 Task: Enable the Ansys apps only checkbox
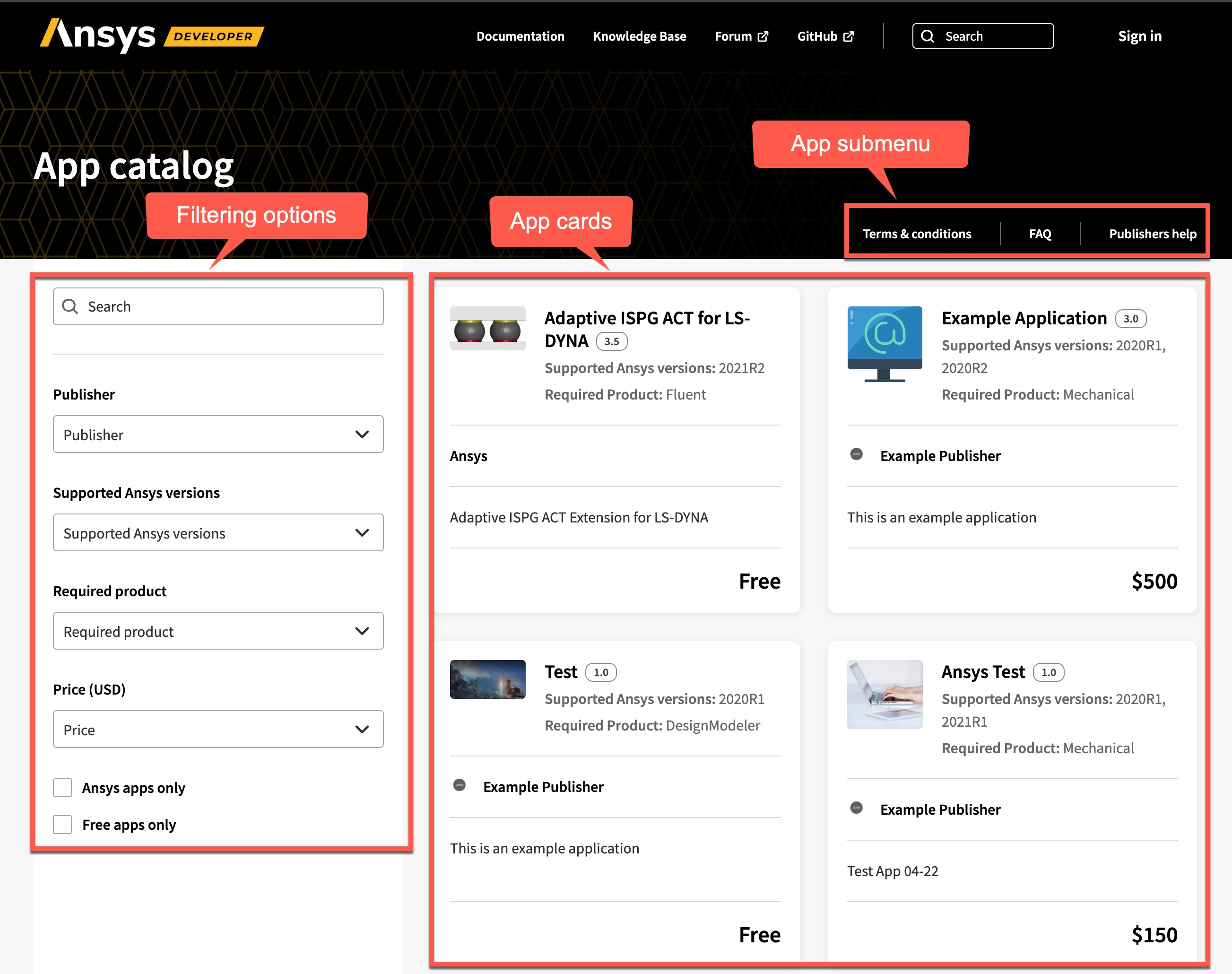point(63,788)
